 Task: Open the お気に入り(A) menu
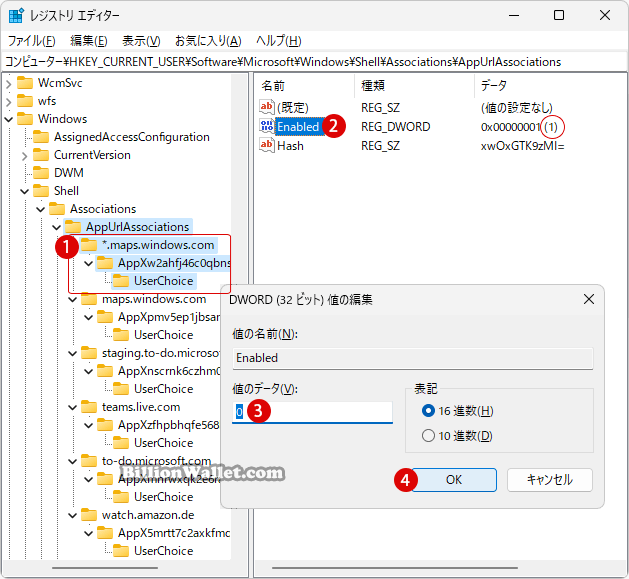208,41
